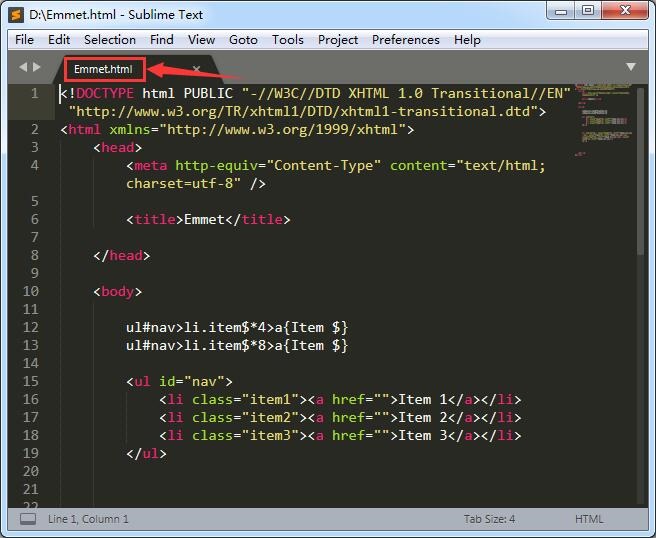
Task: Click the DOCTYPE keyword on line 1
Action: click(x=105, y=93)
